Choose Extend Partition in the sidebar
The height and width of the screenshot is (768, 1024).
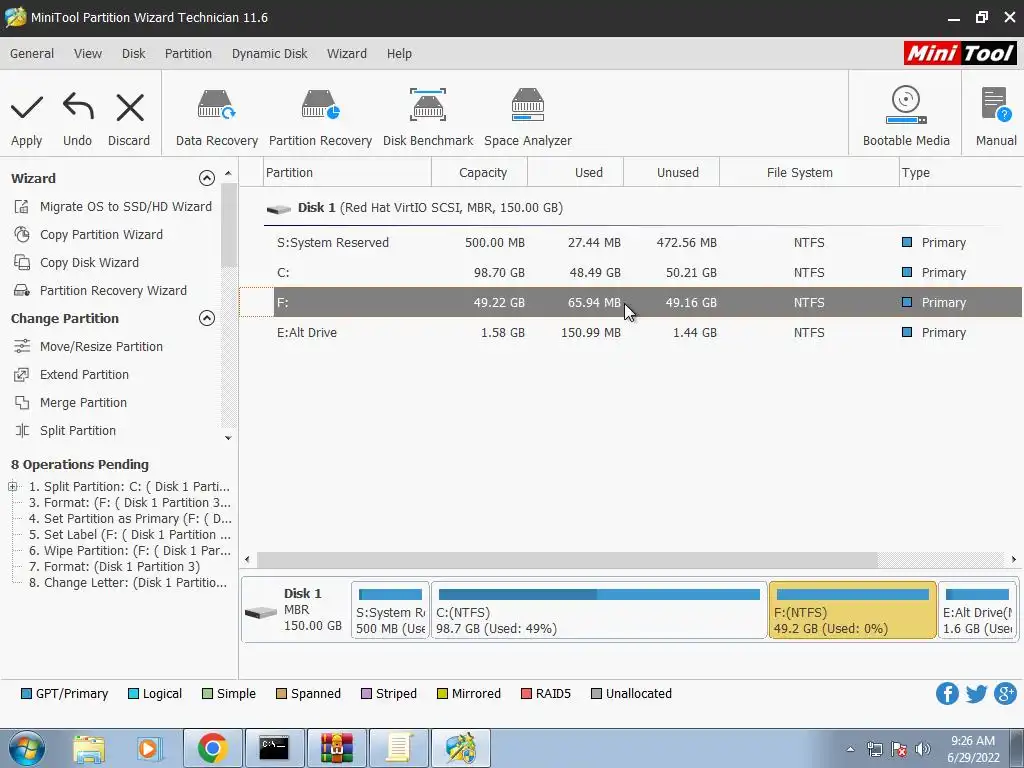[x=71, y=375]
